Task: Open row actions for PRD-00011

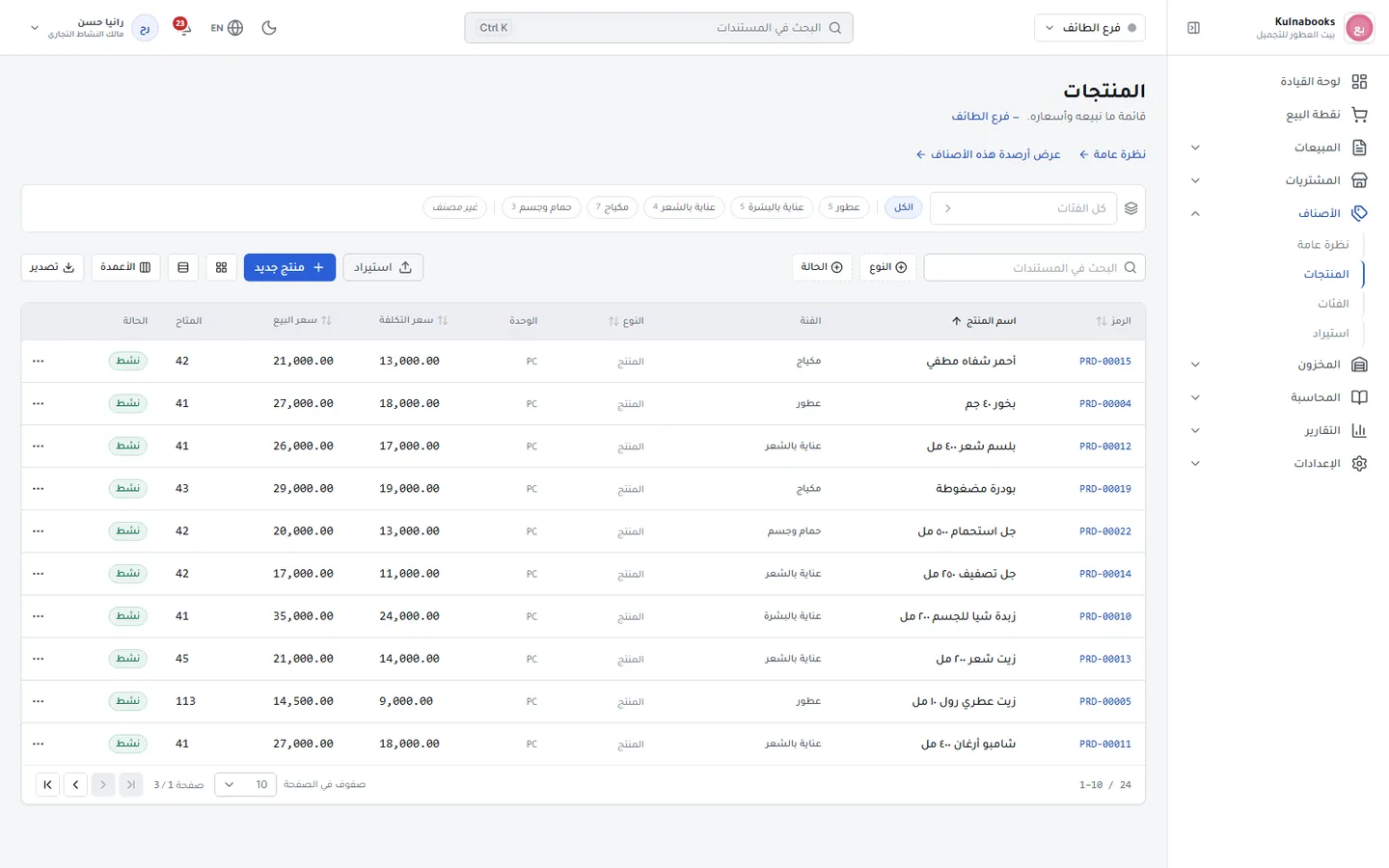Action: 39,744
